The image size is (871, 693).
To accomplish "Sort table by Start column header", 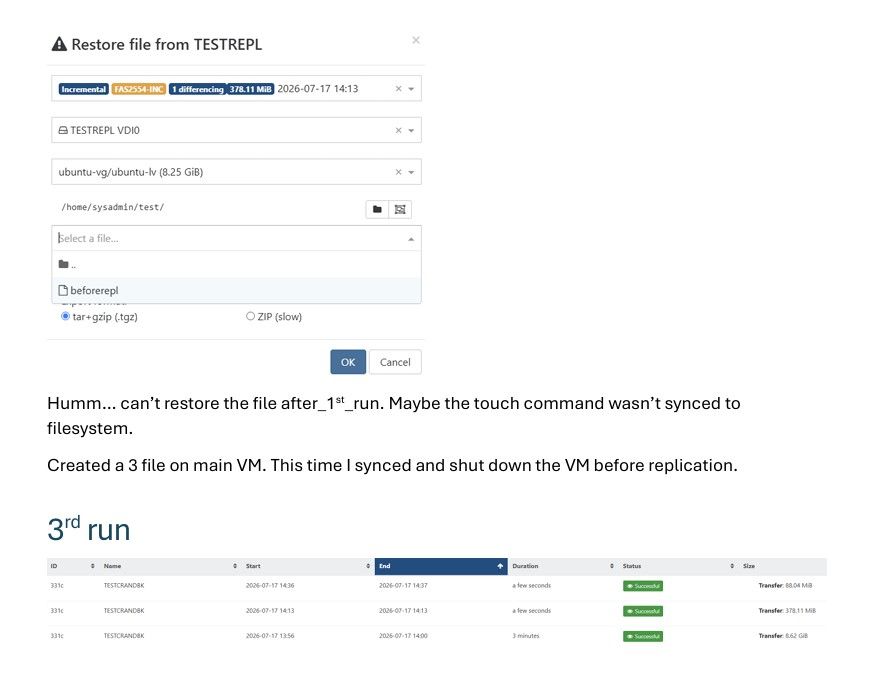I will (308, 566).
